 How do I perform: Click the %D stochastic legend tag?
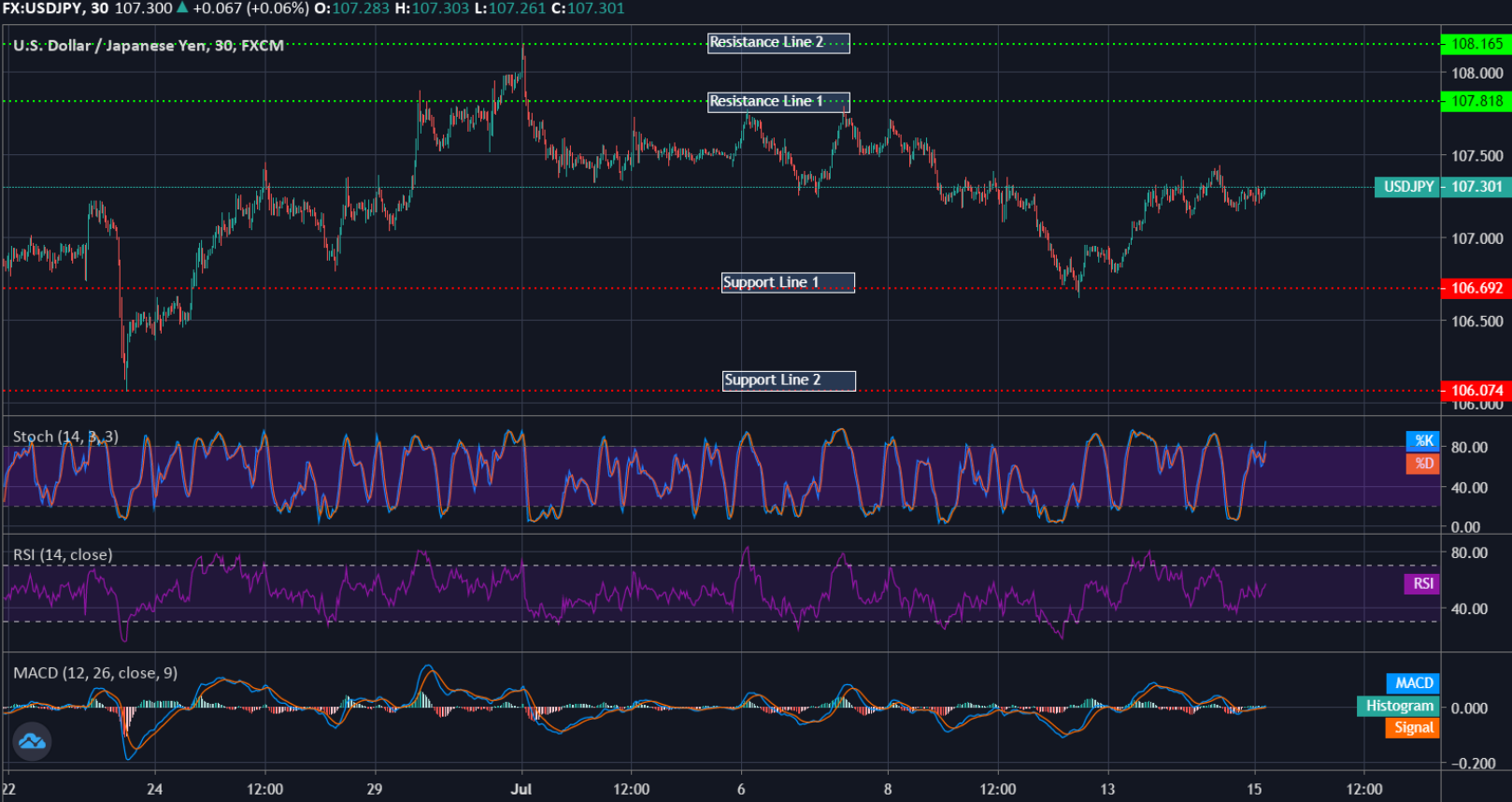tap(1423, 464)
